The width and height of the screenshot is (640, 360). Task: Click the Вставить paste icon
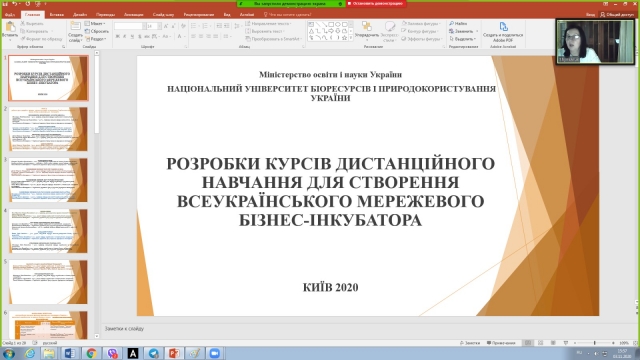coord(10,28)
